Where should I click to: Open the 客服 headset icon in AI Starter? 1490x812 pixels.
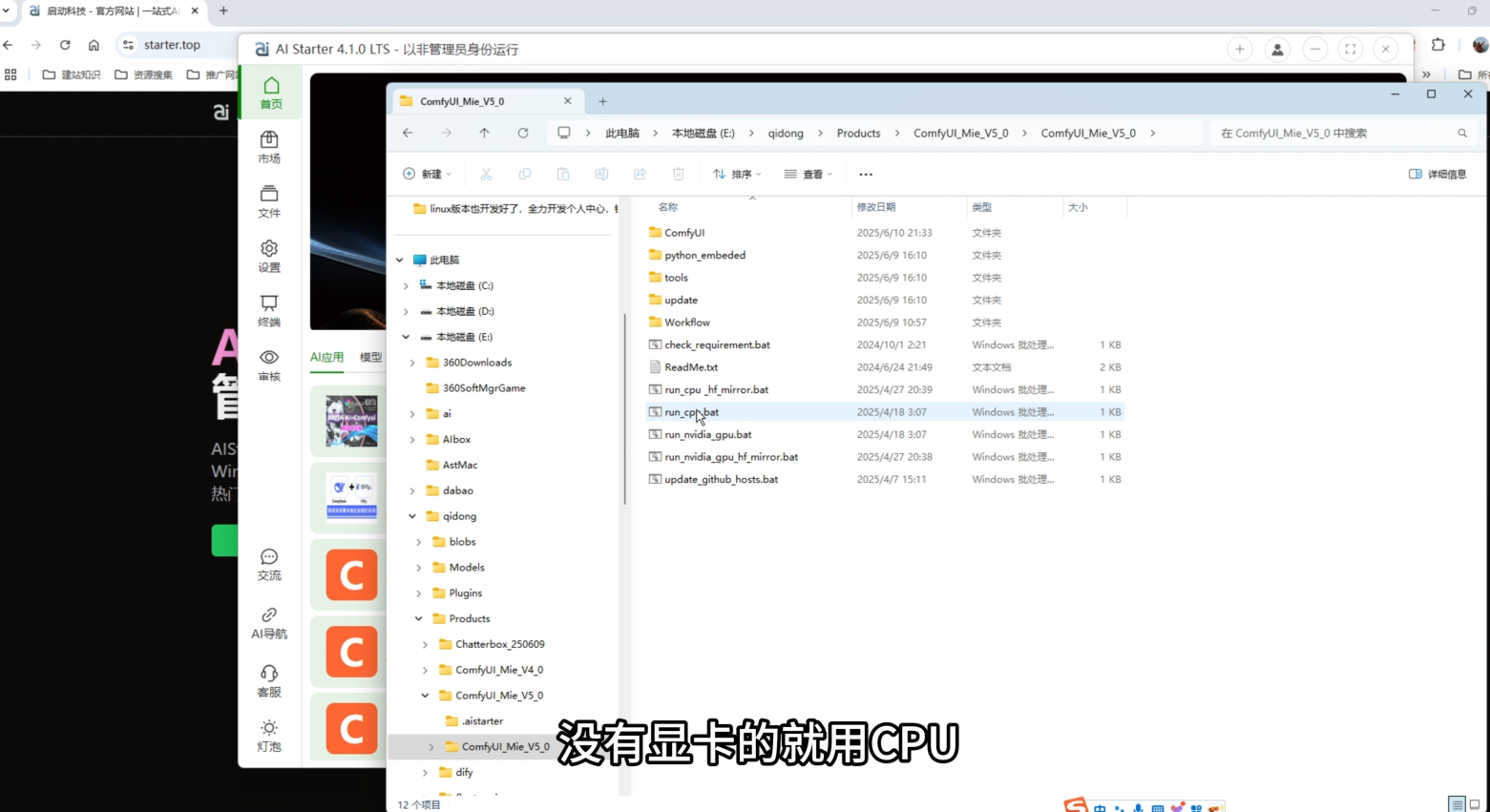coord(269,680)
